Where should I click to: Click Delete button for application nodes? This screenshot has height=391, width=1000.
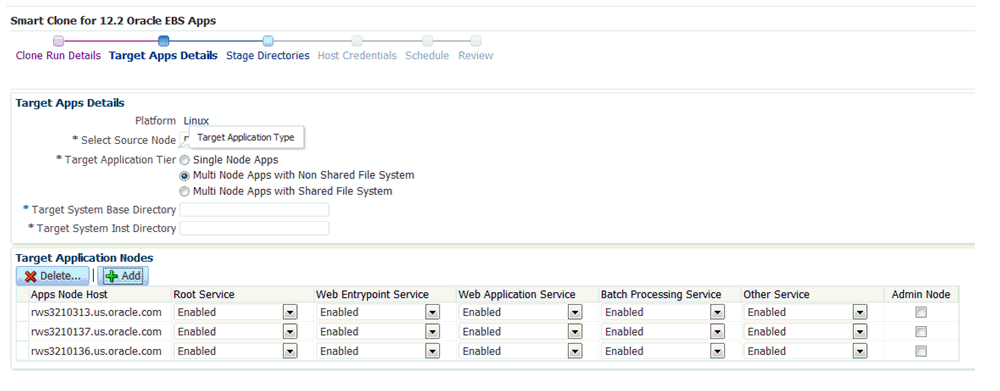pos(53,276)
